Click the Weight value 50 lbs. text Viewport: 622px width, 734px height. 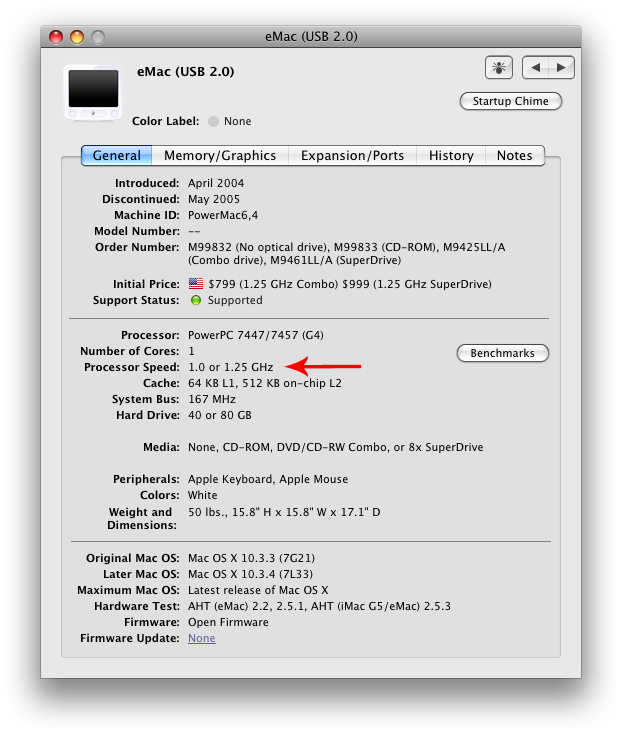(284, 512)
